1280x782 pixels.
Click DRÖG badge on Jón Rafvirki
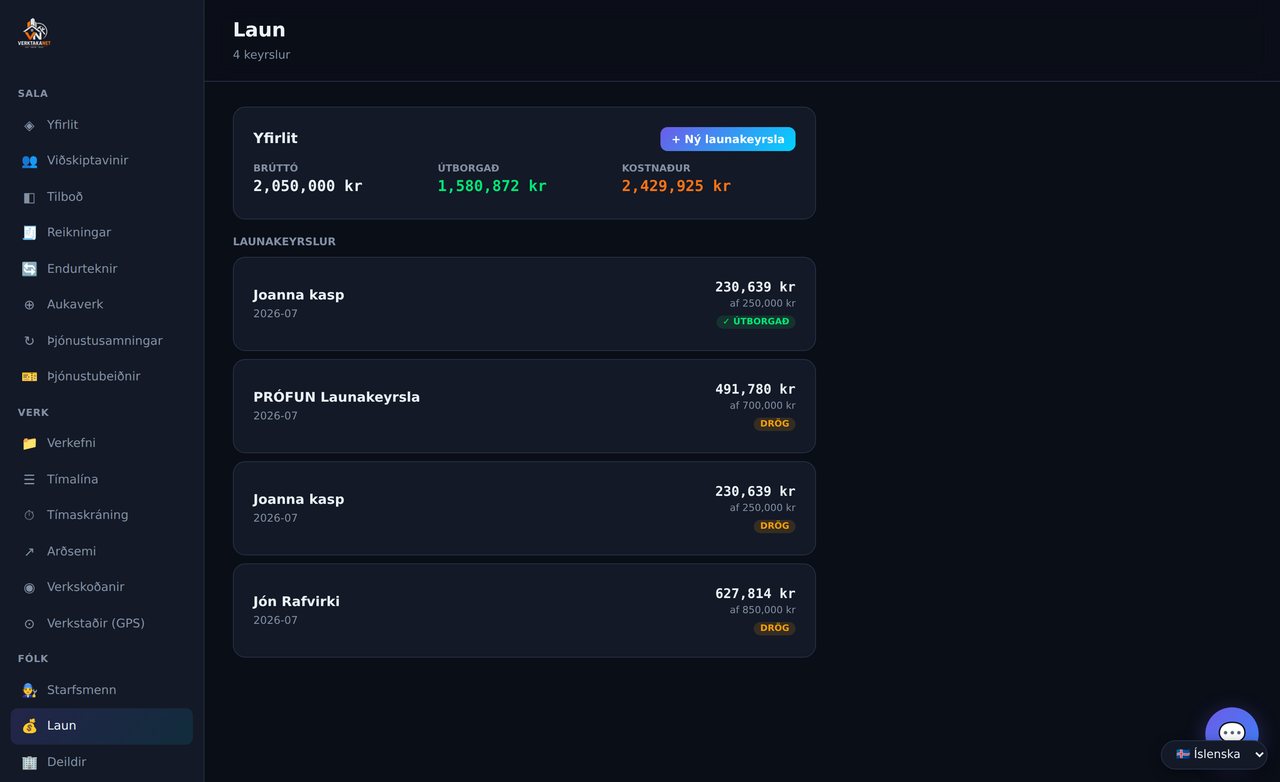[775, 628]
